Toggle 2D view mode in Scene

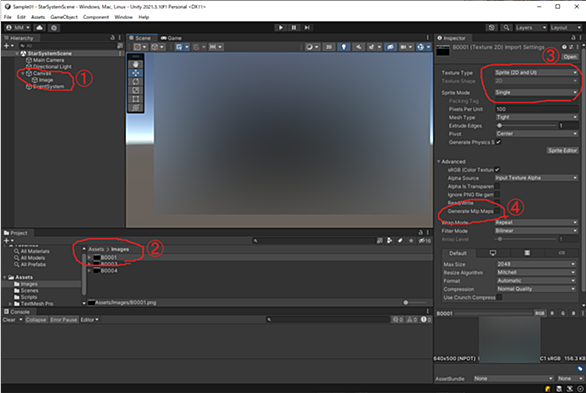(329, 47)
